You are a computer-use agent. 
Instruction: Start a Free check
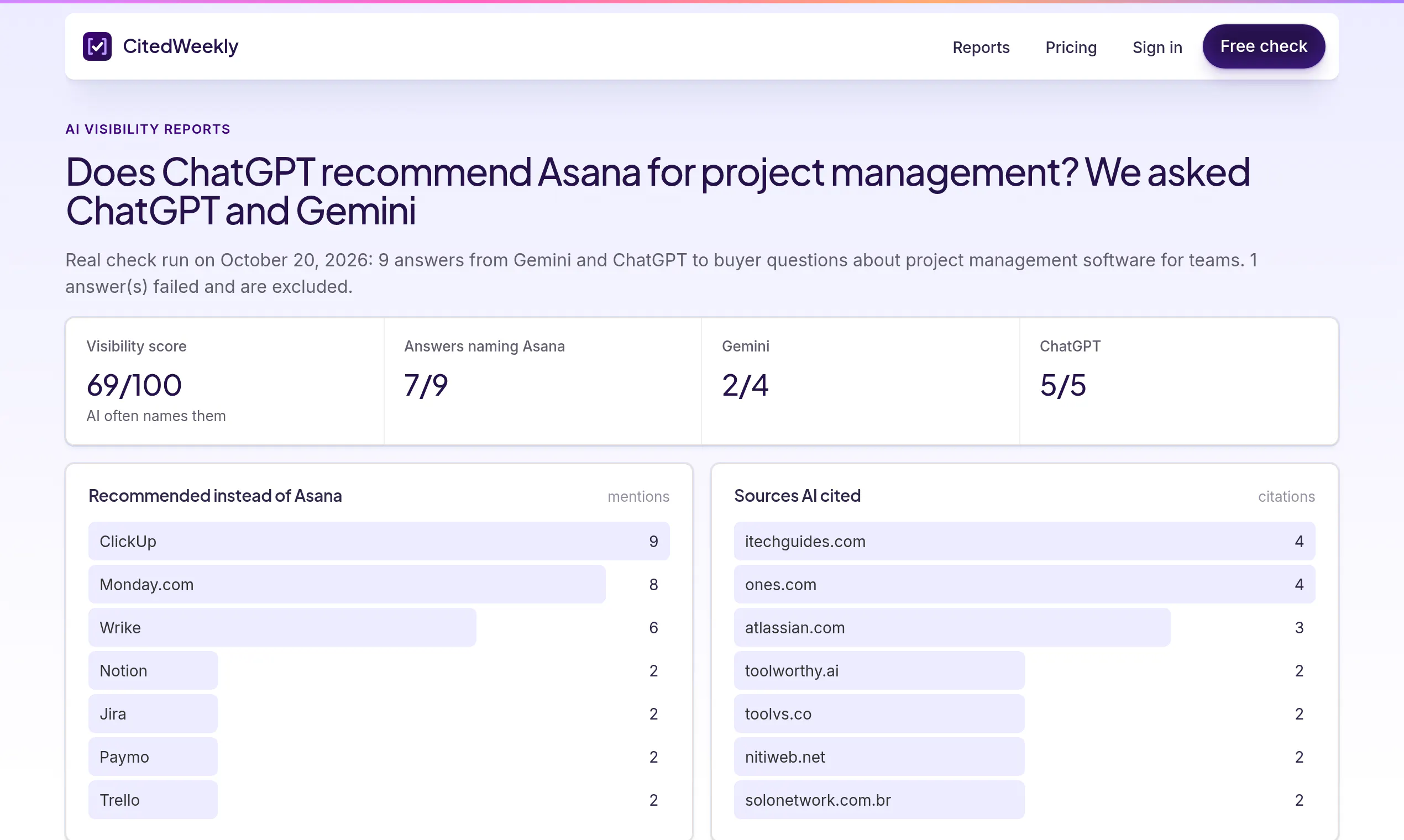1264,46
